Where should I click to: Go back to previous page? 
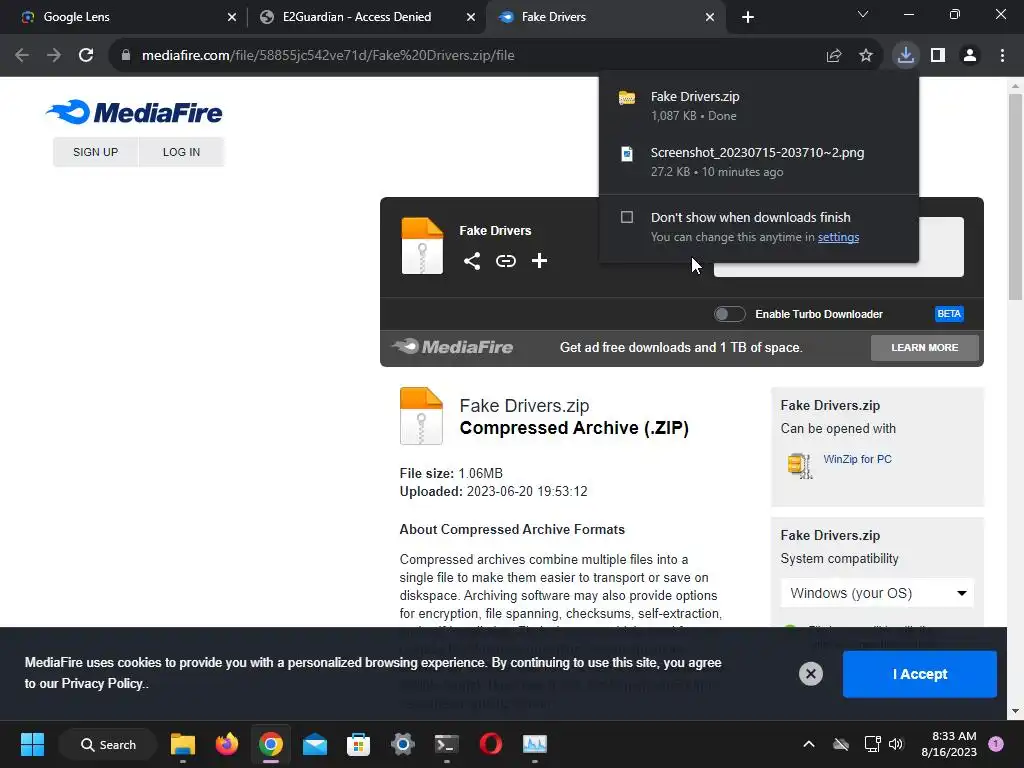coord(22,55)
